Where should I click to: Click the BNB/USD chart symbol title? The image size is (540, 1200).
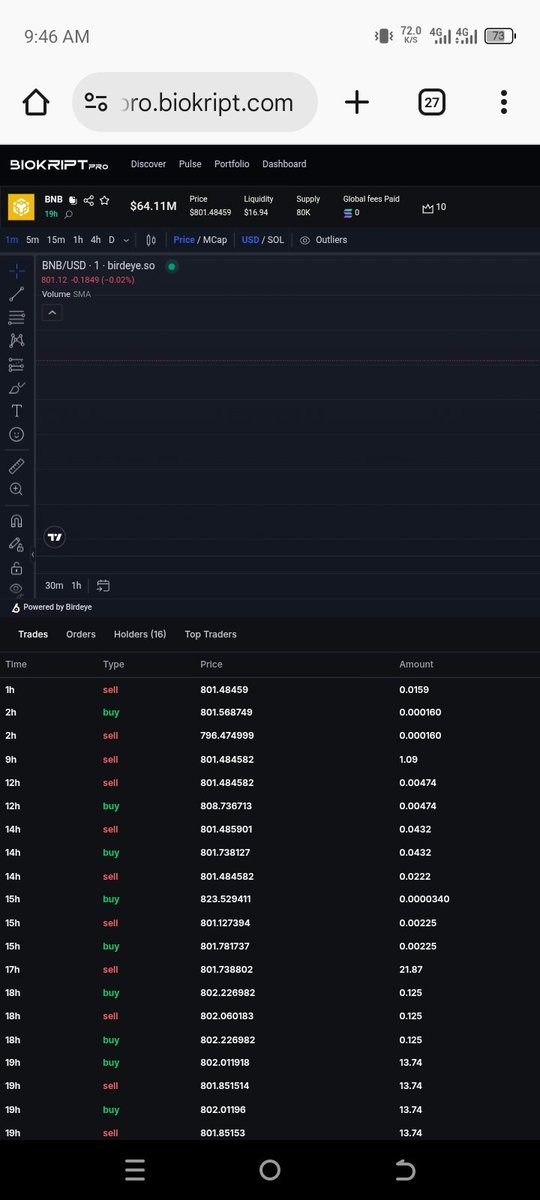tap(98, 266)
